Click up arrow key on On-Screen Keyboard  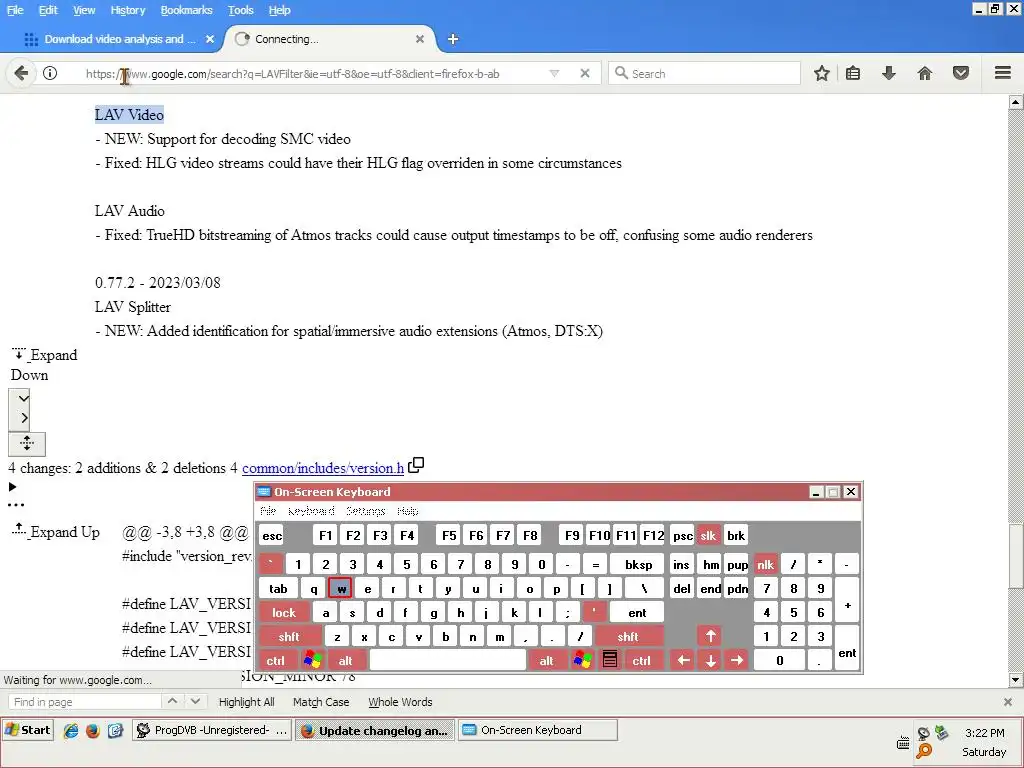coord(711,635)
